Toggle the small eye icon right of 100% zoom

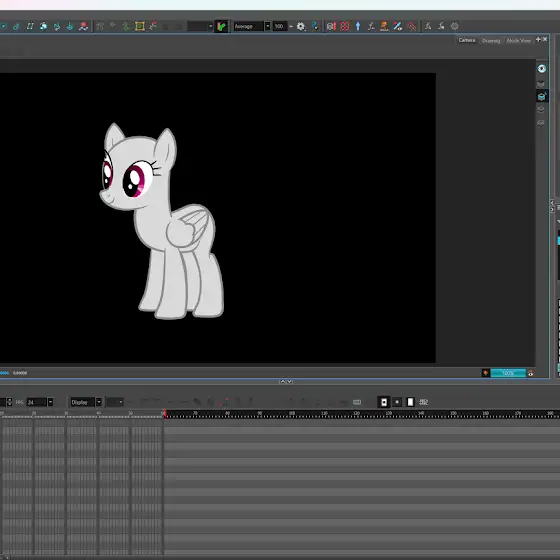point(531,374)
